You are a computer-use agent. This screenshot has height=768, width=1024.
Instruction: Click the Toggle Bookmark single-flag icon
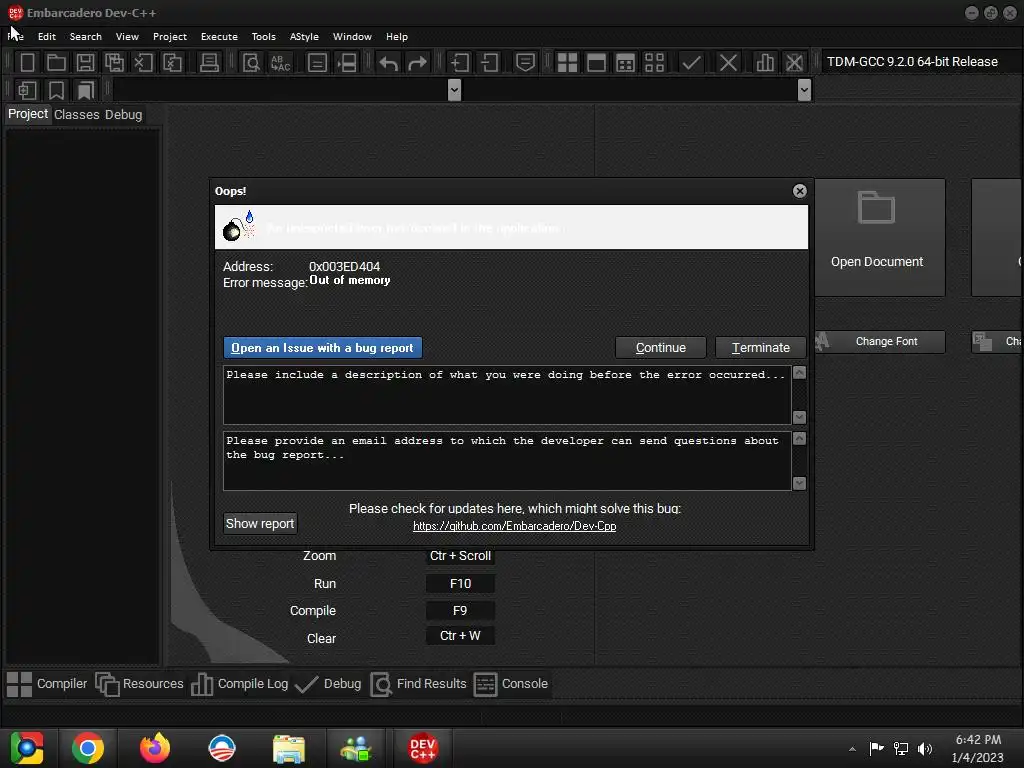click(x=57, y=90)
